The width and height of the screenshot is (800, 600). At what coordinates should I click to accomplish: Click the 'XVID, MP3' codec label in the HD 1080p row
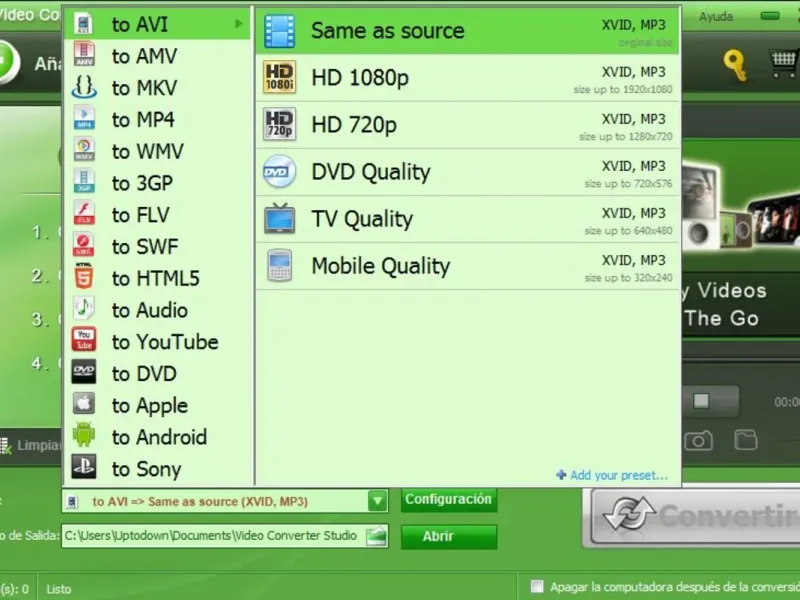coord(634,72)
